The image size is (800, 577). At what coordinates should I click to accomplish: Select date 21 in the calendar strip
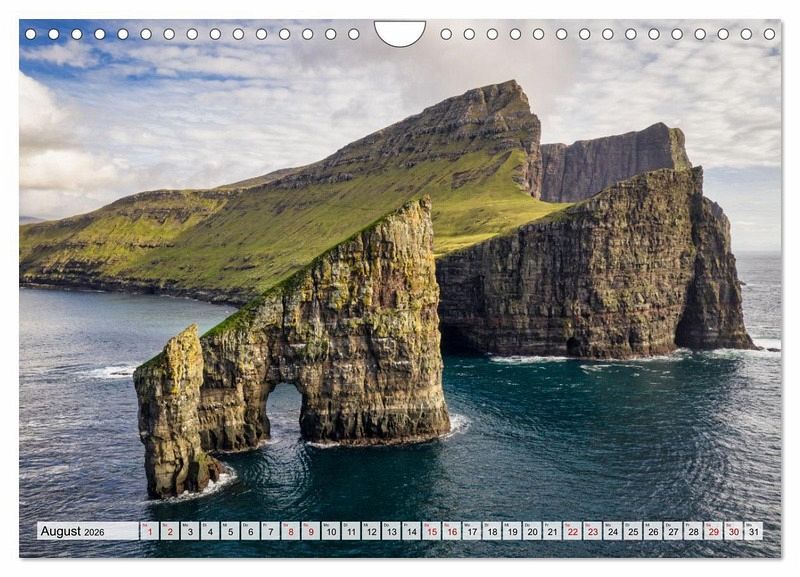553,531
